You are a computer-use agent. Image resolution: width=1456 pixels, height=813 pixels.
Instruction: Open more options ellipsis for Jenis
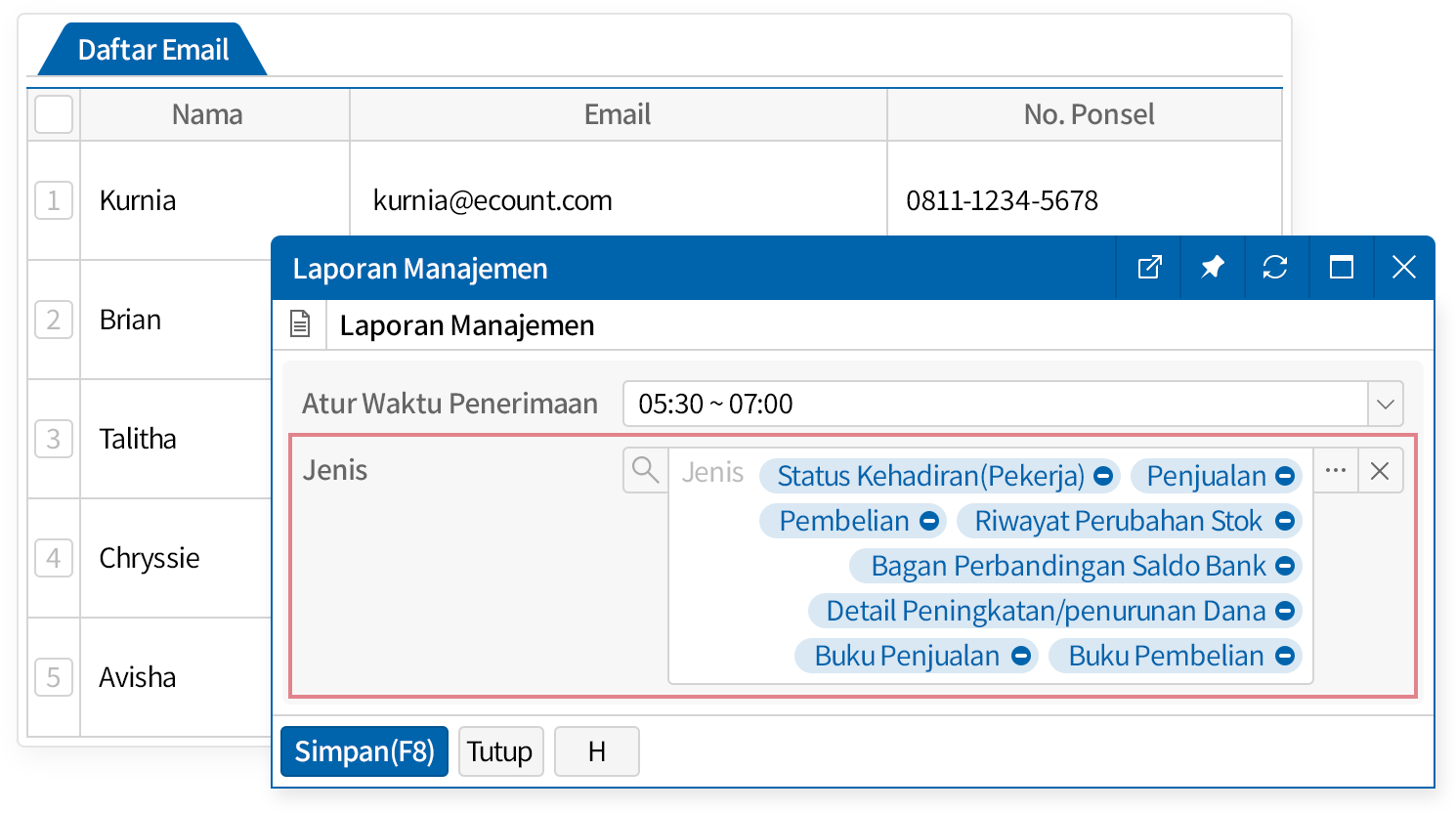click(x=1335, y=471)
